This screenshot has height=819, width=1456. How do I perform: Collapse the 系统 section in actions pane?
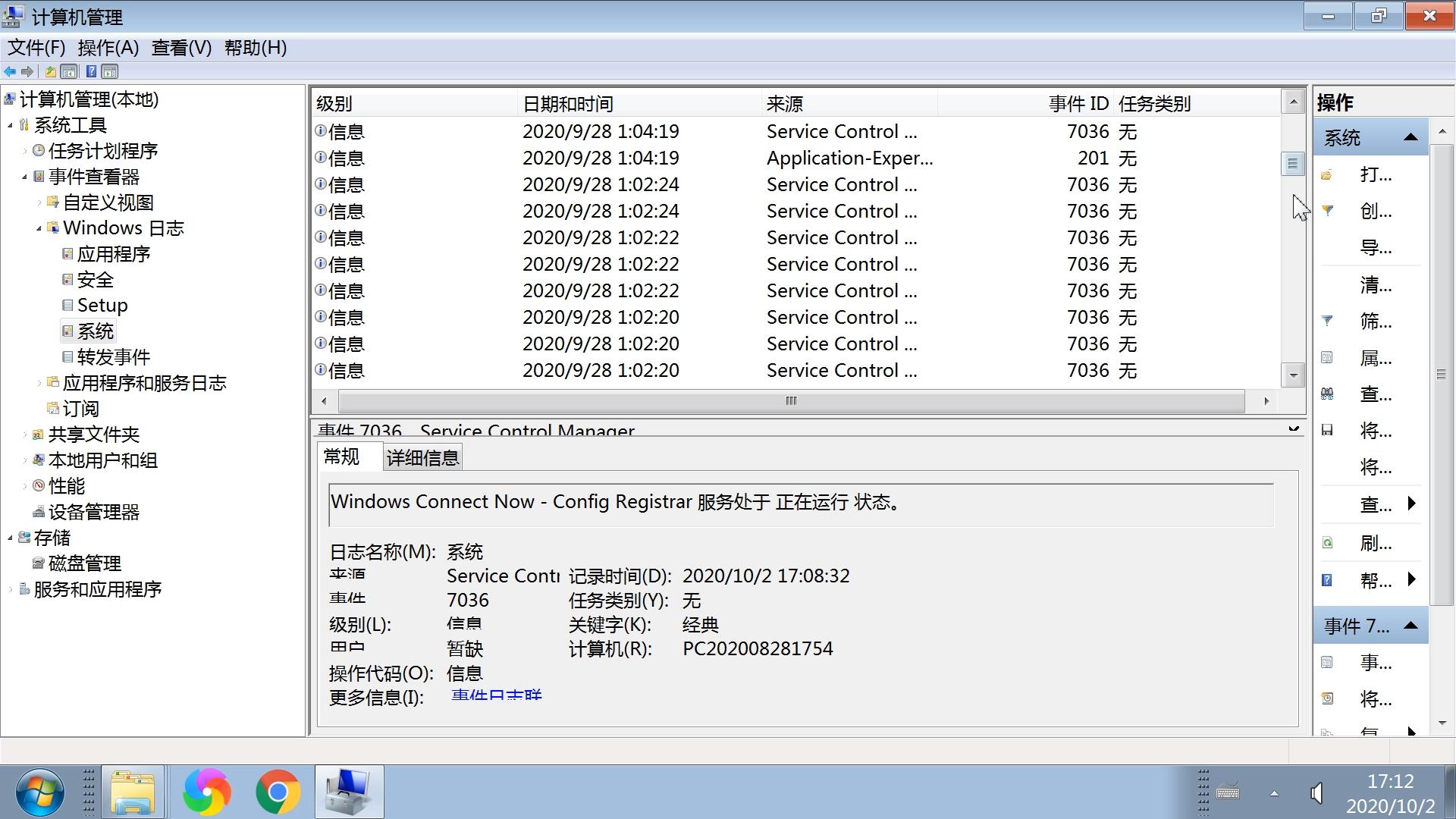pos(1410,137)
